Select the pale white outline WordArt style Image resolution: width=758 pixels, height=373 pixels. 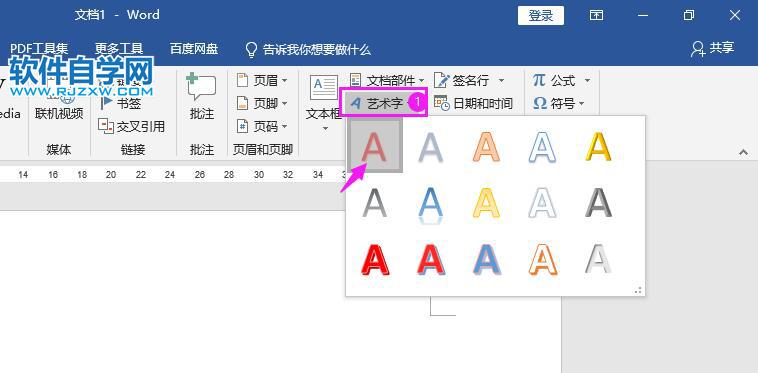click(x=542, y=203)
